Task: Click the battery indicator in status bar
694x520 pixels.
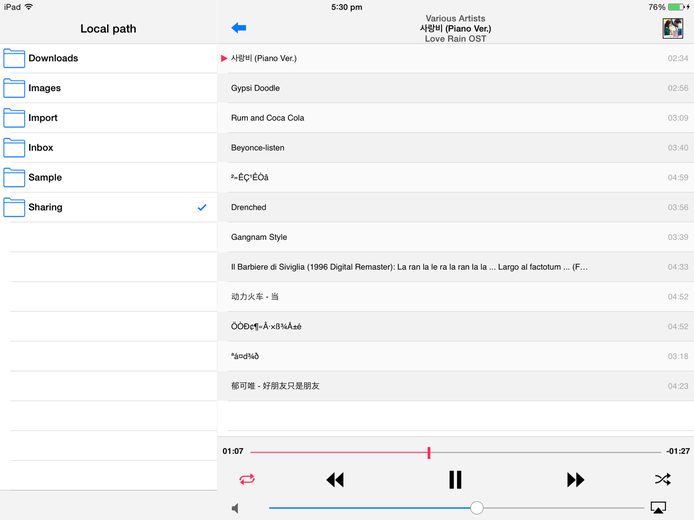Action: click(x=678, y=7)
